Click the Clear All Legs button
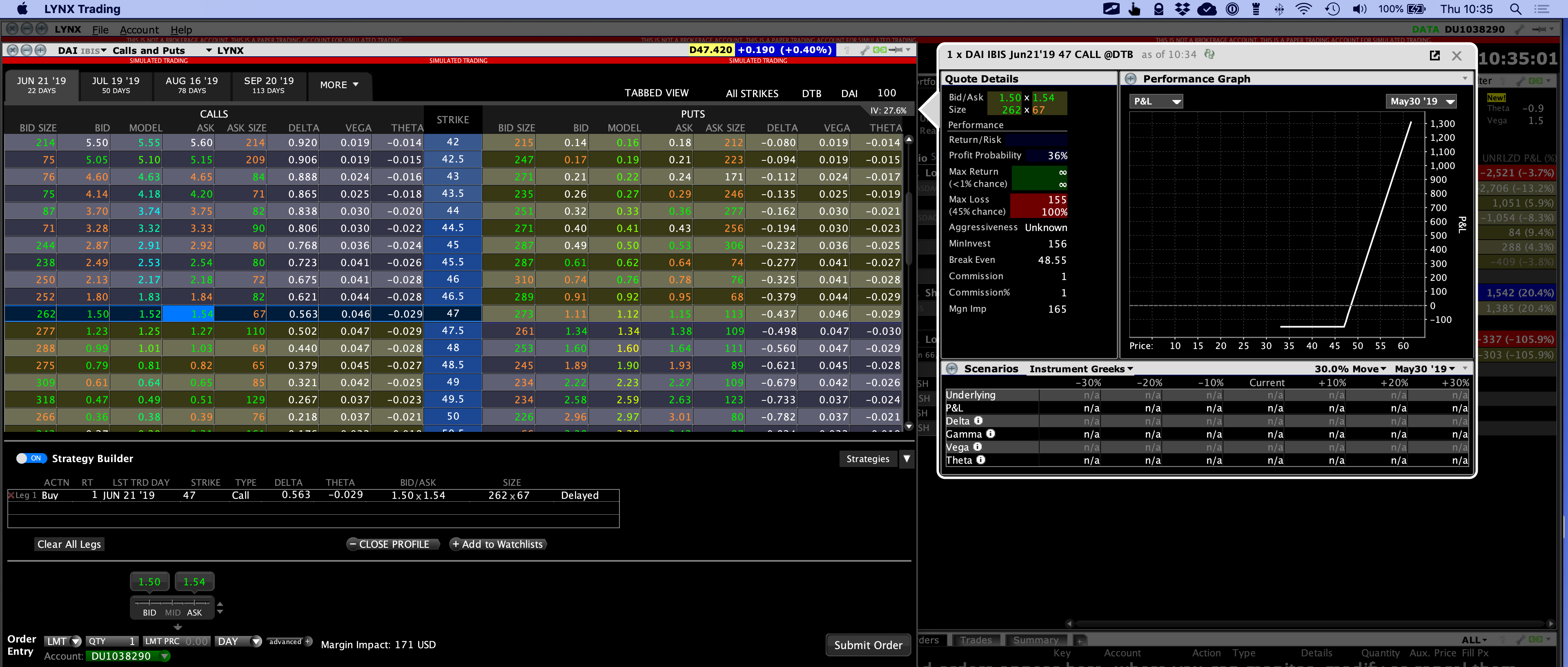 pos(69,544)
